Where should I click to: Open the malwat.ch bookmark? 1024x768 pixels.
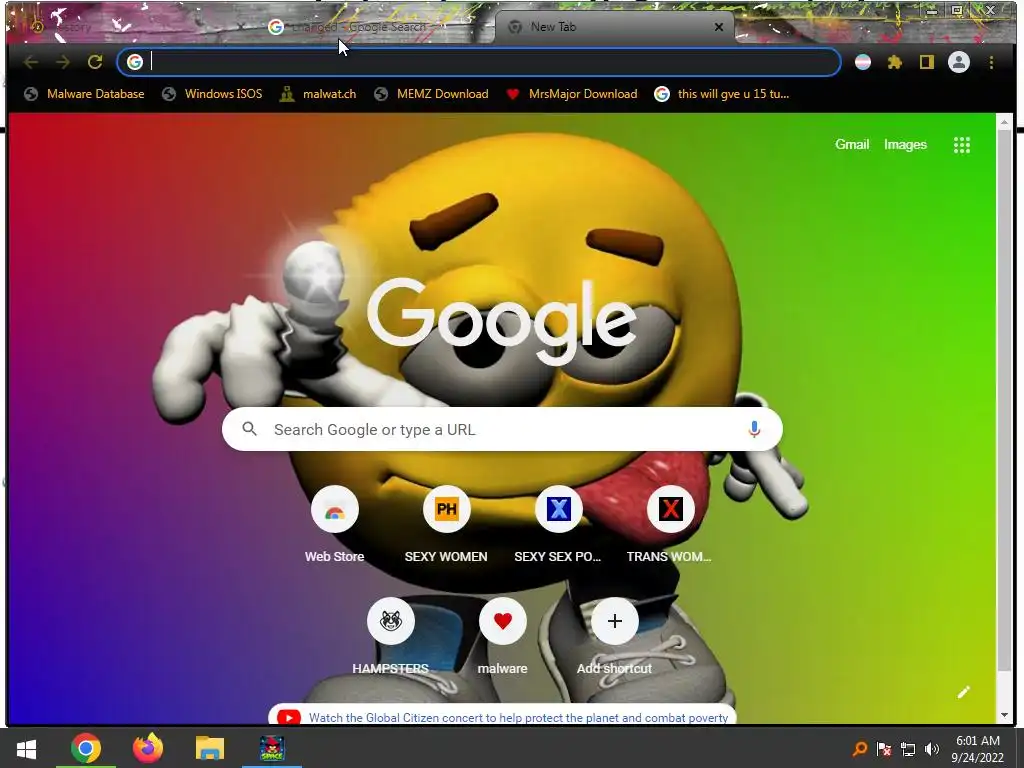pos(318,94)
